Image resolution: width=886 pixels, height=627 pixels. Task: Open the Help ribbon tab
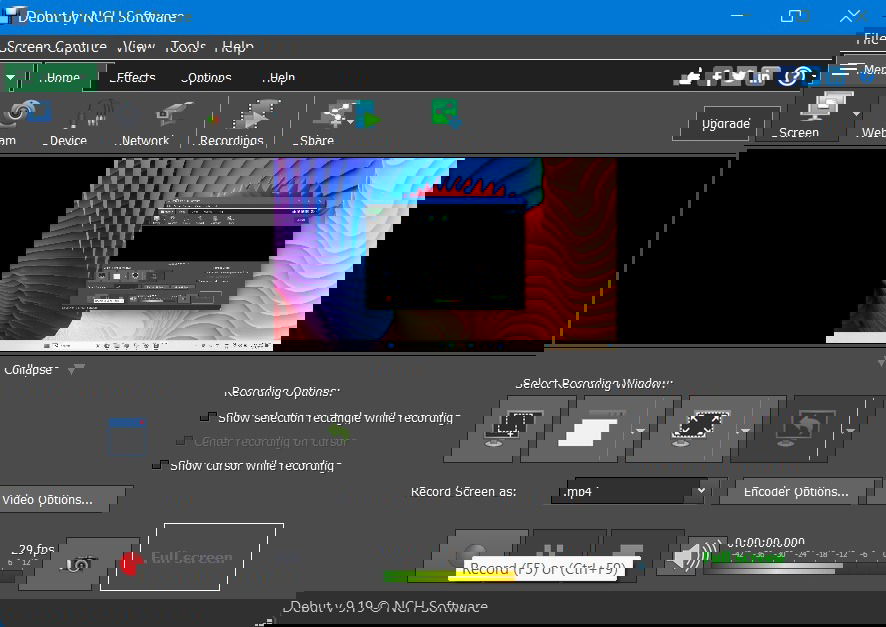pyautogui.click(x=280, y=77)
